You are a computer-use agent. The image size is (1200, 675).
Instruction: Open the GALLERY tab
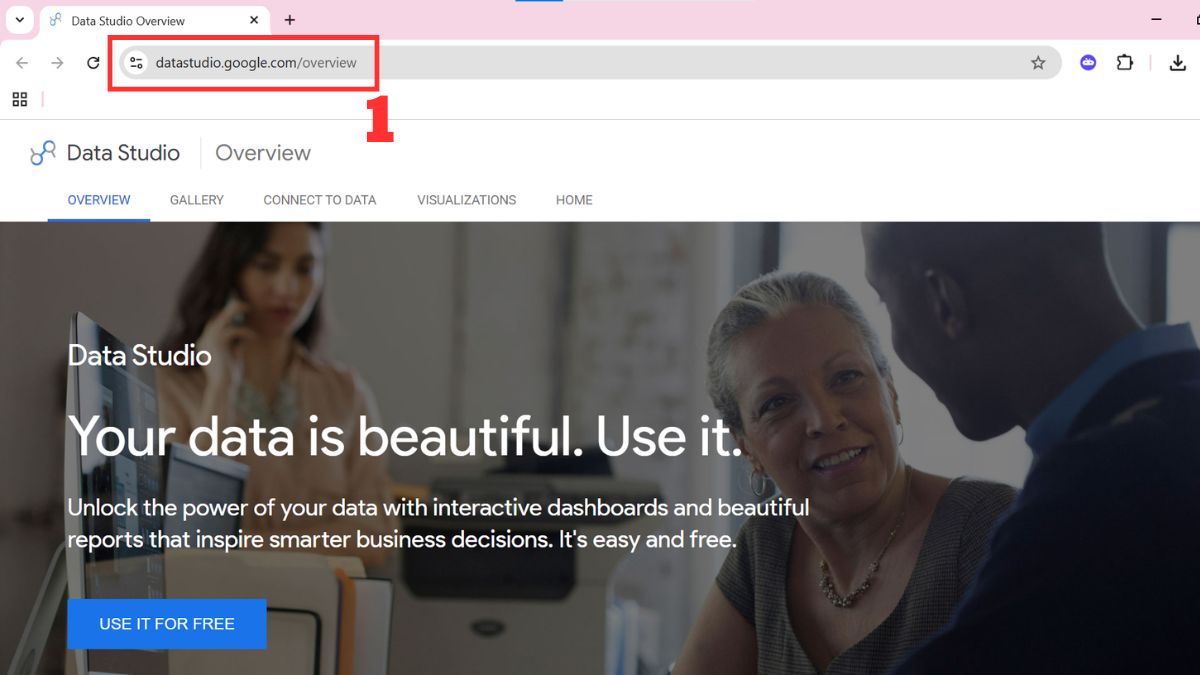tap(197, 200)
